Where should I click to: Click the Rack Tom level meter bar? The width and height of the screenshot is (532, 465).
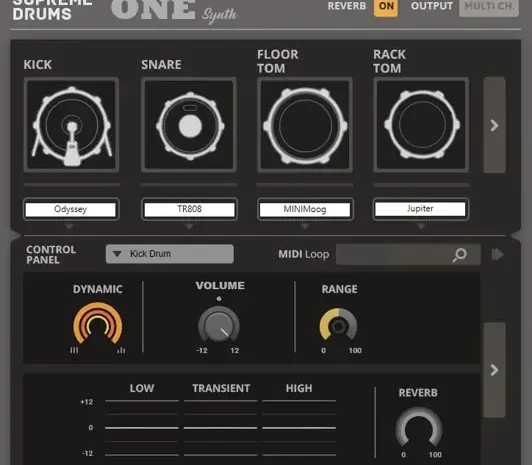(421, 185)
